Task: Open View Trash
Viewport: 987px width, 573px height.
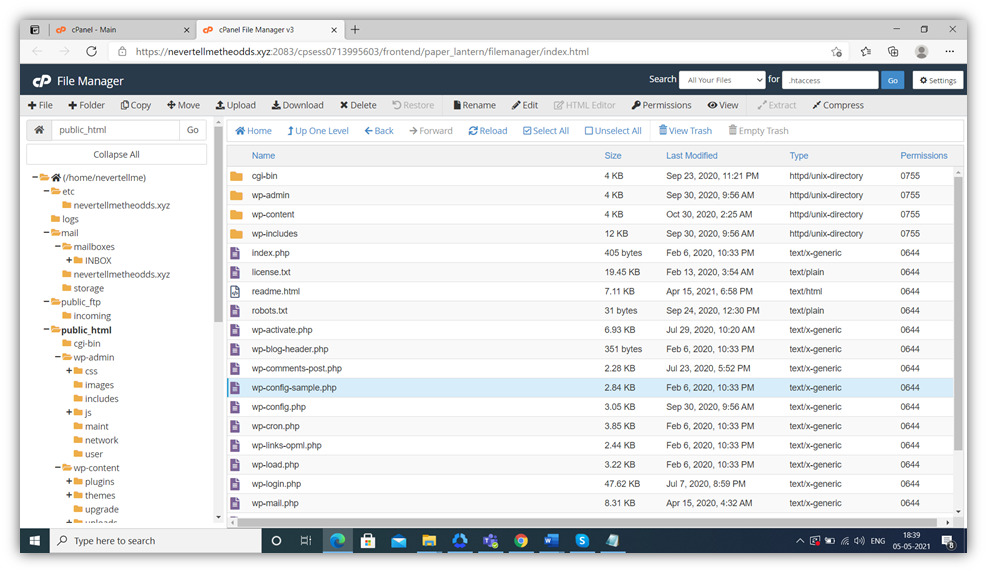Action: tap(685, 130)
